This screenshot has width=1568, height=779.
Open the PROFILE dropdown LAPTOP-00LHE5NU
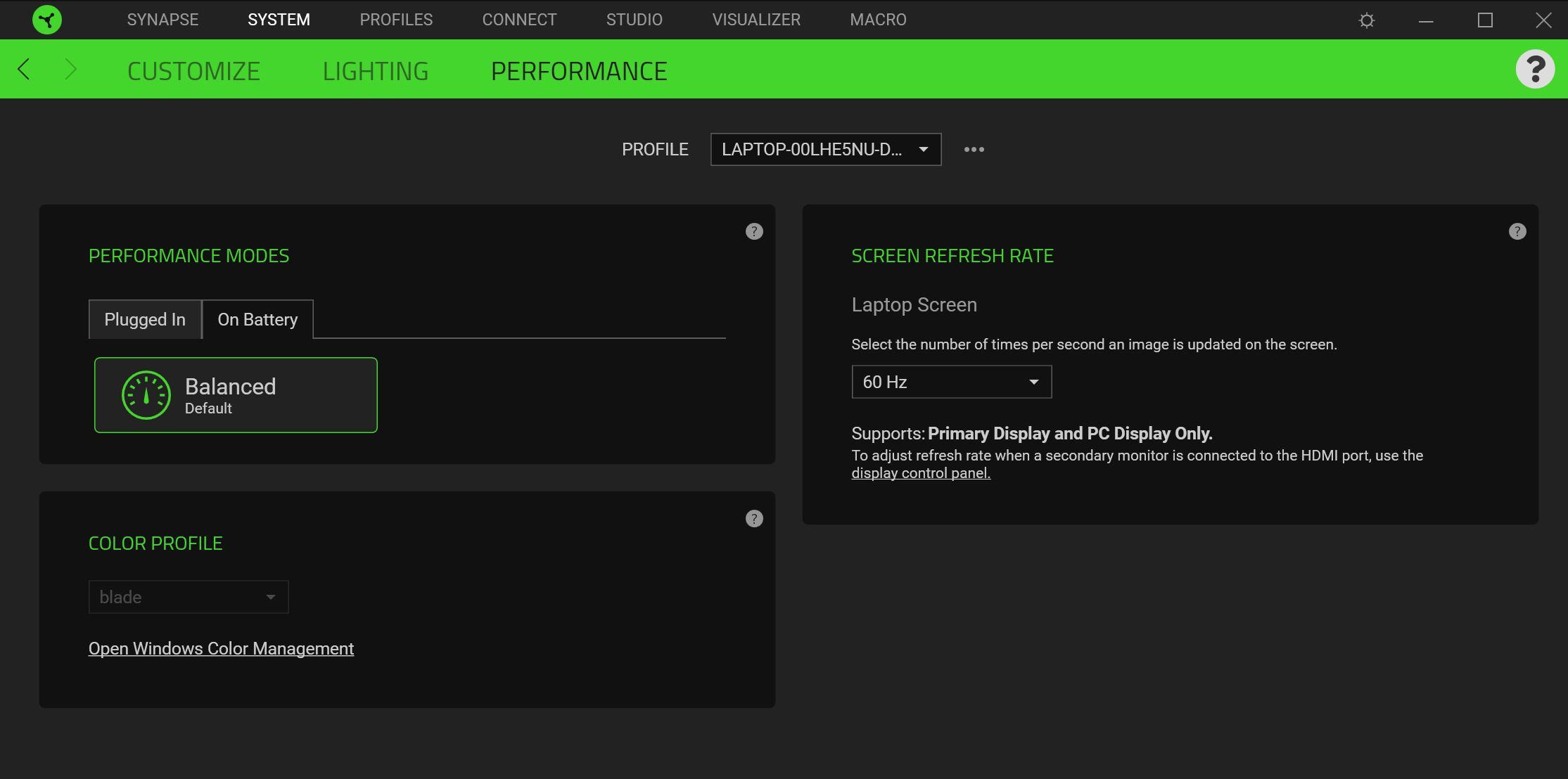click(826, 150)
